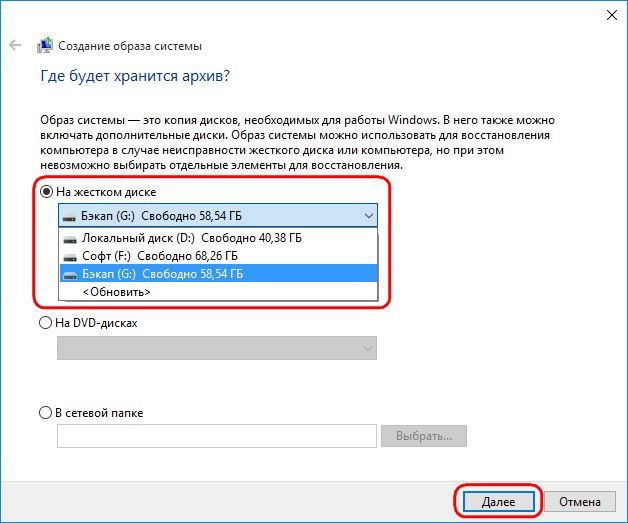
Task: Select the 'На DVD-дисках' radio button
Action: pyautogui.click(x=46, y=322)
